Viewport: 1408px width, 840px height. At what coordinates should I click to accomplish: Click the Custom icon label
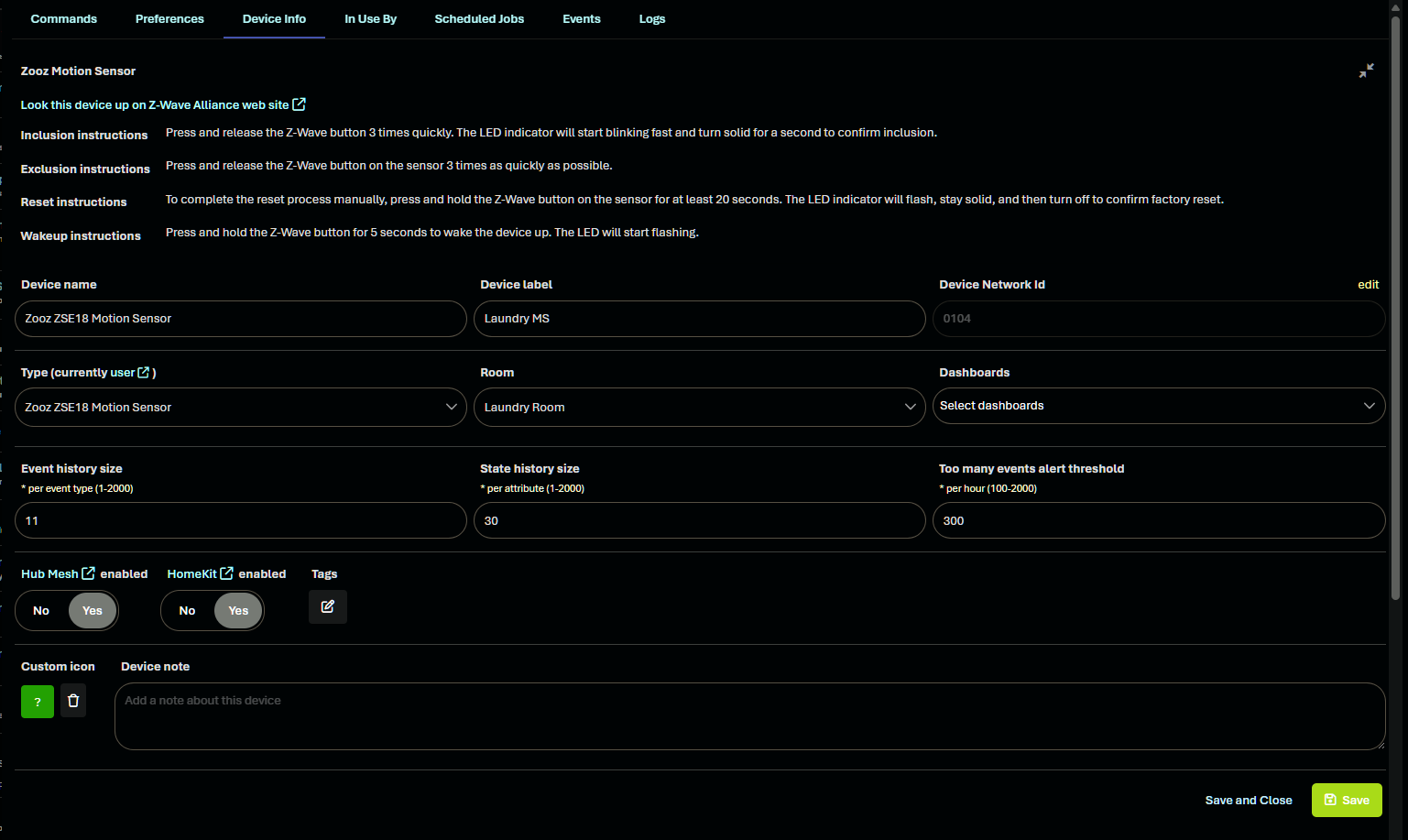pyautogui.click(x=58, y=667)
